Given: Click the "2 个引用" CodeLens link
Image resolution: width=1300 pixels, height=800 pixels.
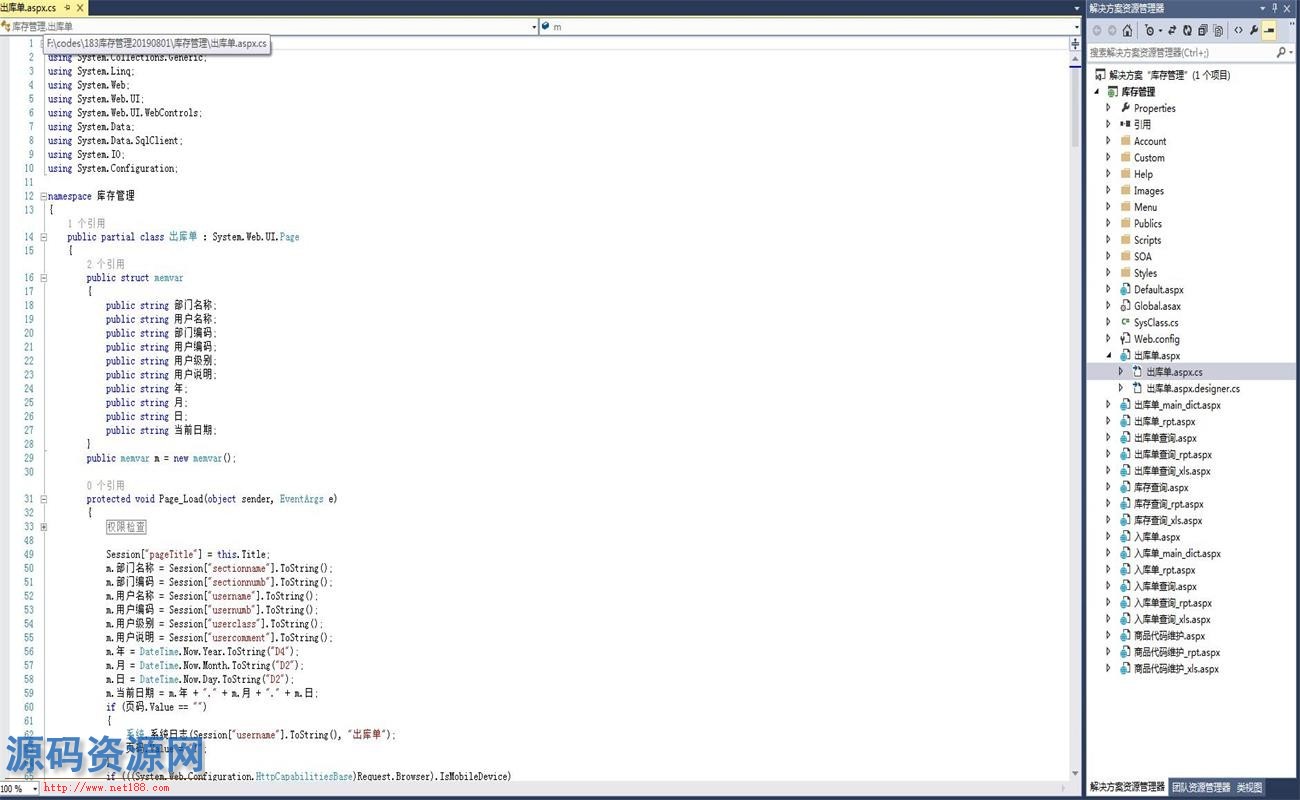Looking at the screenshot, I should pos(105,264).
